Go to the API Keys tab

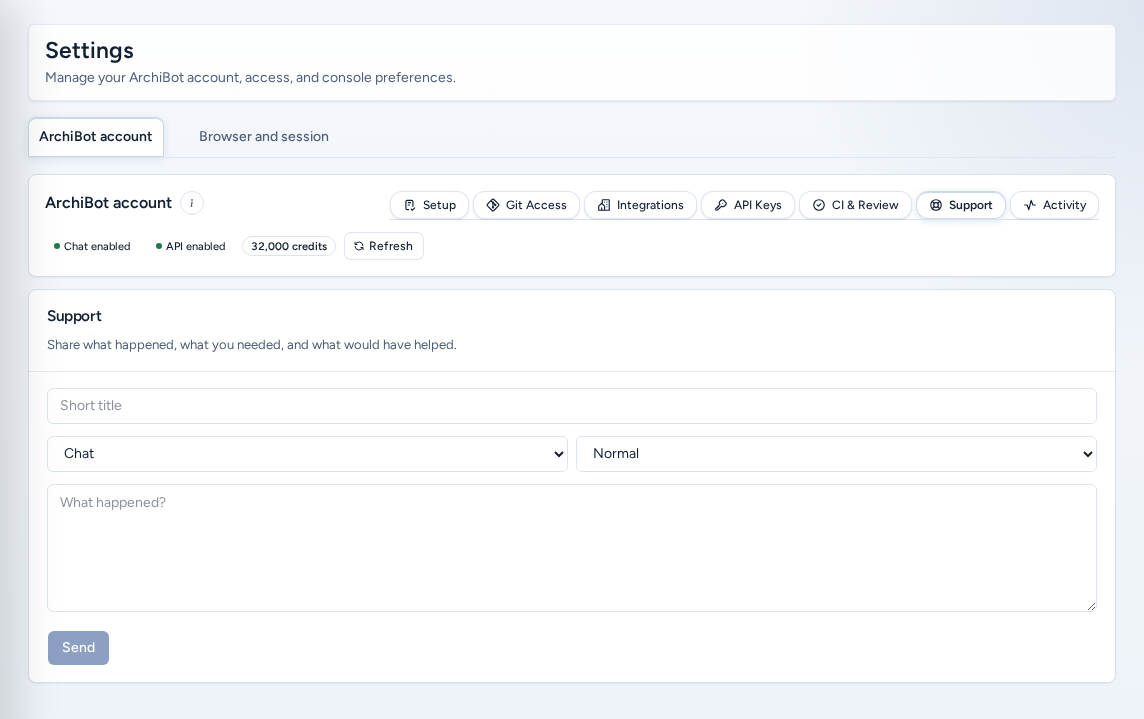click(748, 205)
